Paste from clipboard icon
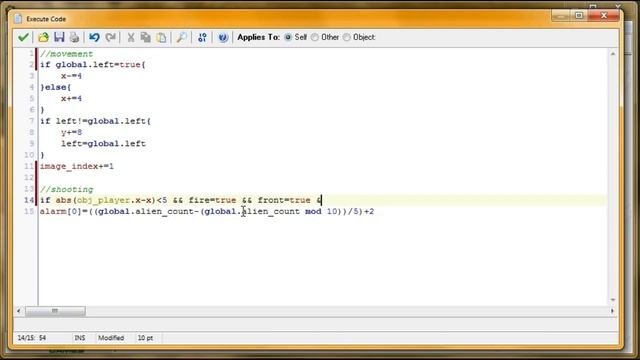This screenshot has width=640, height=360. pyautogui.click(x=162, y=37)
